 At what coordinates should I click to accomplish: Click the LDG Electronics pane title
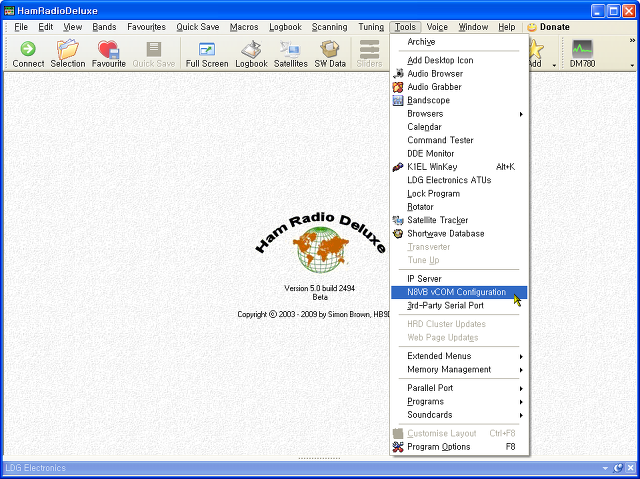pyautogui.click(x=36, y=468)
